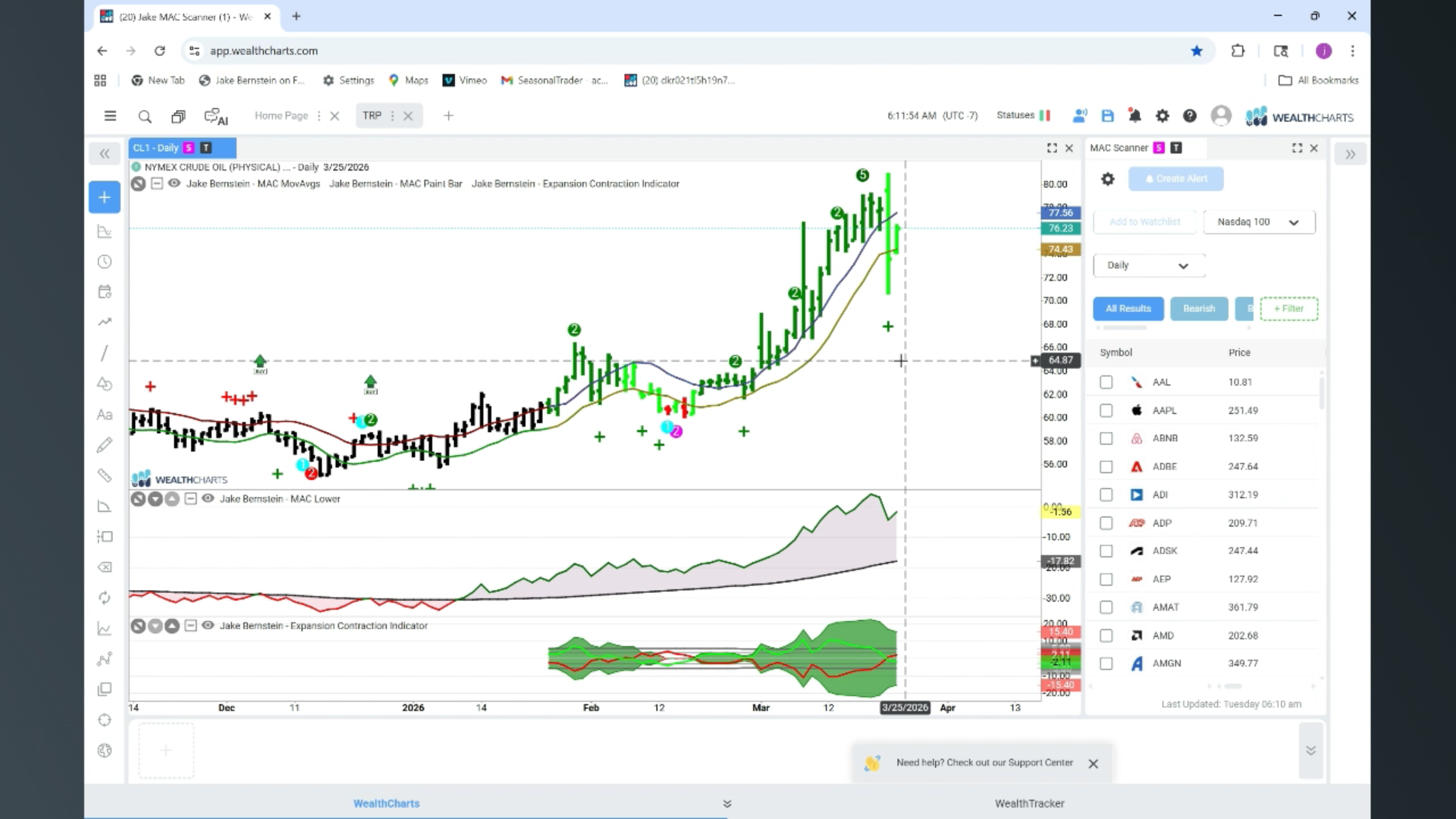Open MAC Scanner settings gear
This screenshot has height=819, width=1456.
coord(1108,179)
